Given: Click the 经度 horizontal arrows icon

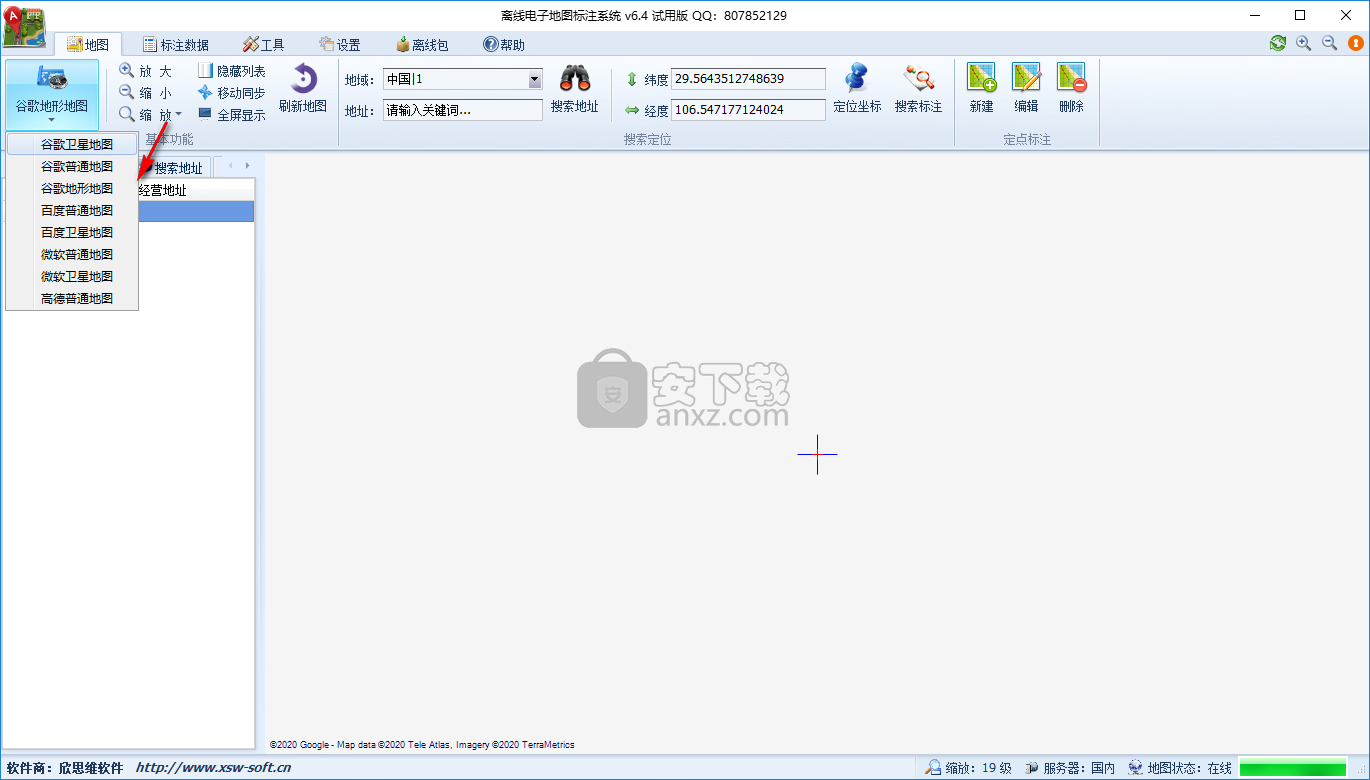Looking at the screenshot, I should tap(632, 110).
